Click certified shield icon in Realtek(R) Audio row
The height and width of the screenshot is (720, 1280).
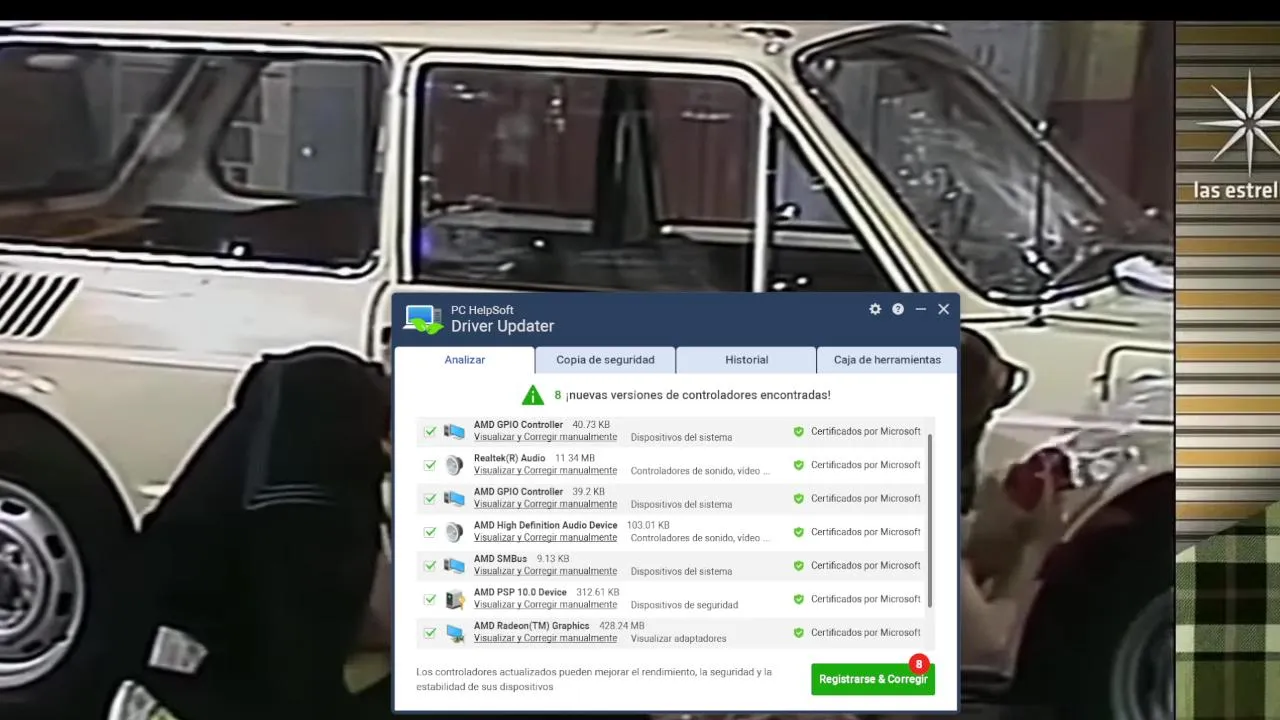(x=798, y=465)
